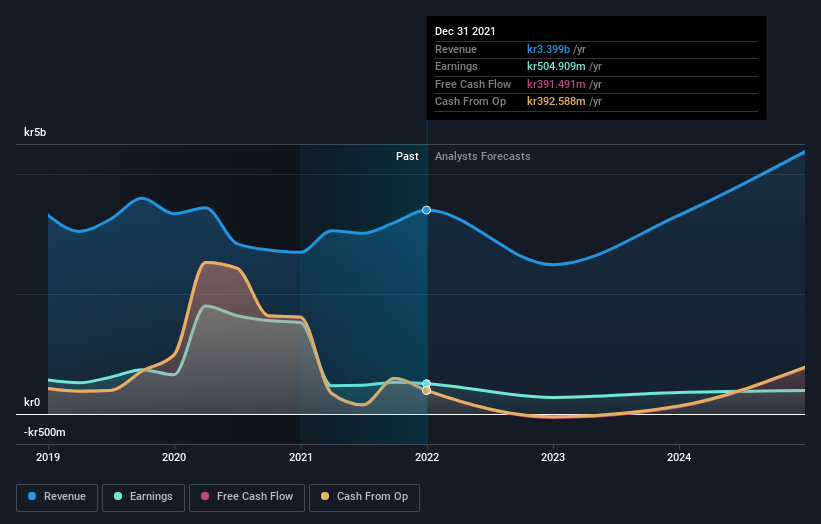Click the 2023 x-axis label

pyautogui.click(x=553, y=458)
